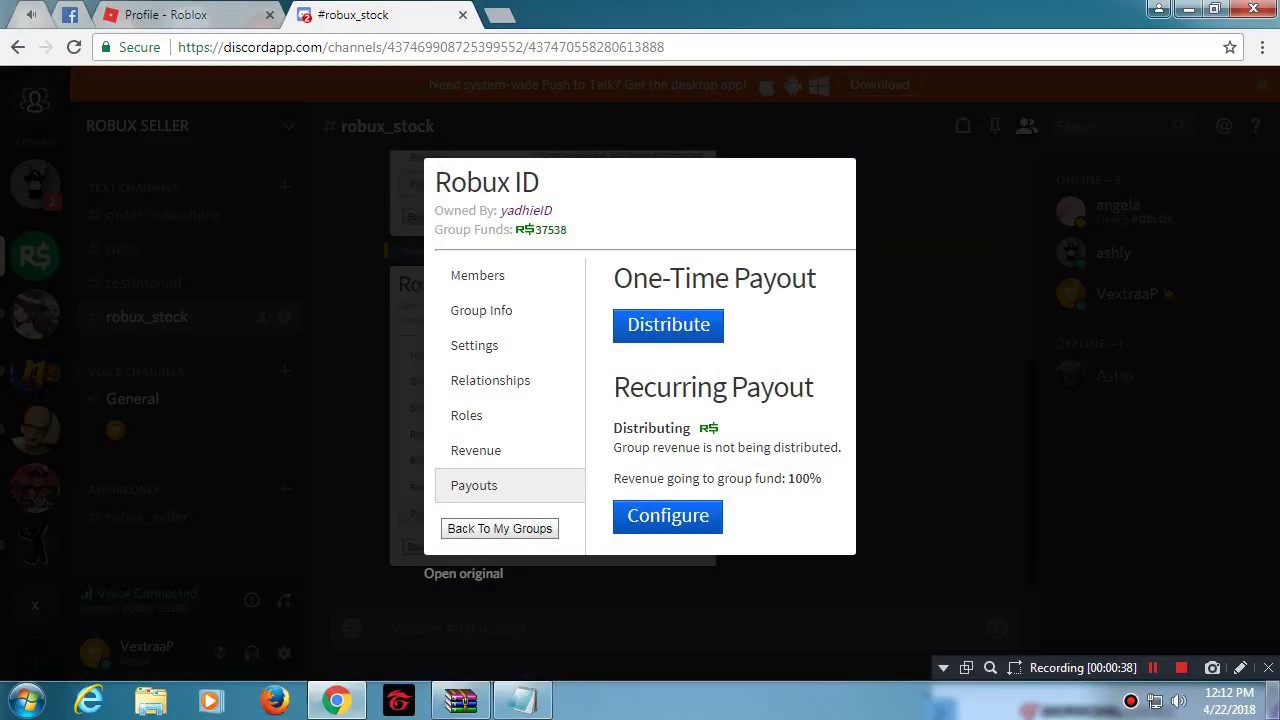Open recorder pencil draw tool
The width and height of the screenshot is (1280, 720).
pos(1240,668)
